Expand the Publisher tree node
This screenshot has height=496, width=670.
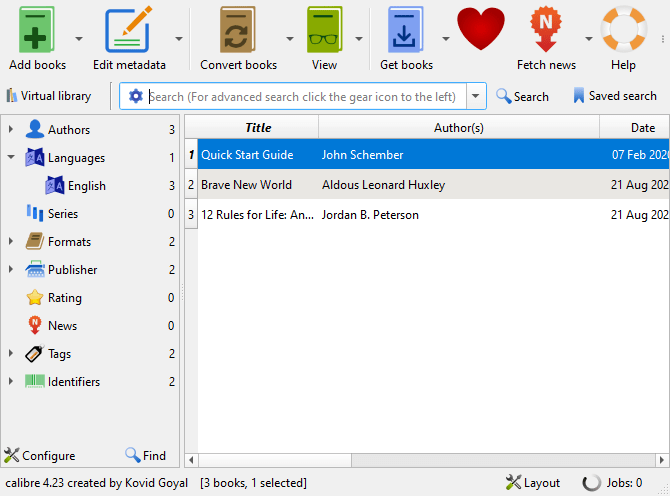click(x=11, y=269)
